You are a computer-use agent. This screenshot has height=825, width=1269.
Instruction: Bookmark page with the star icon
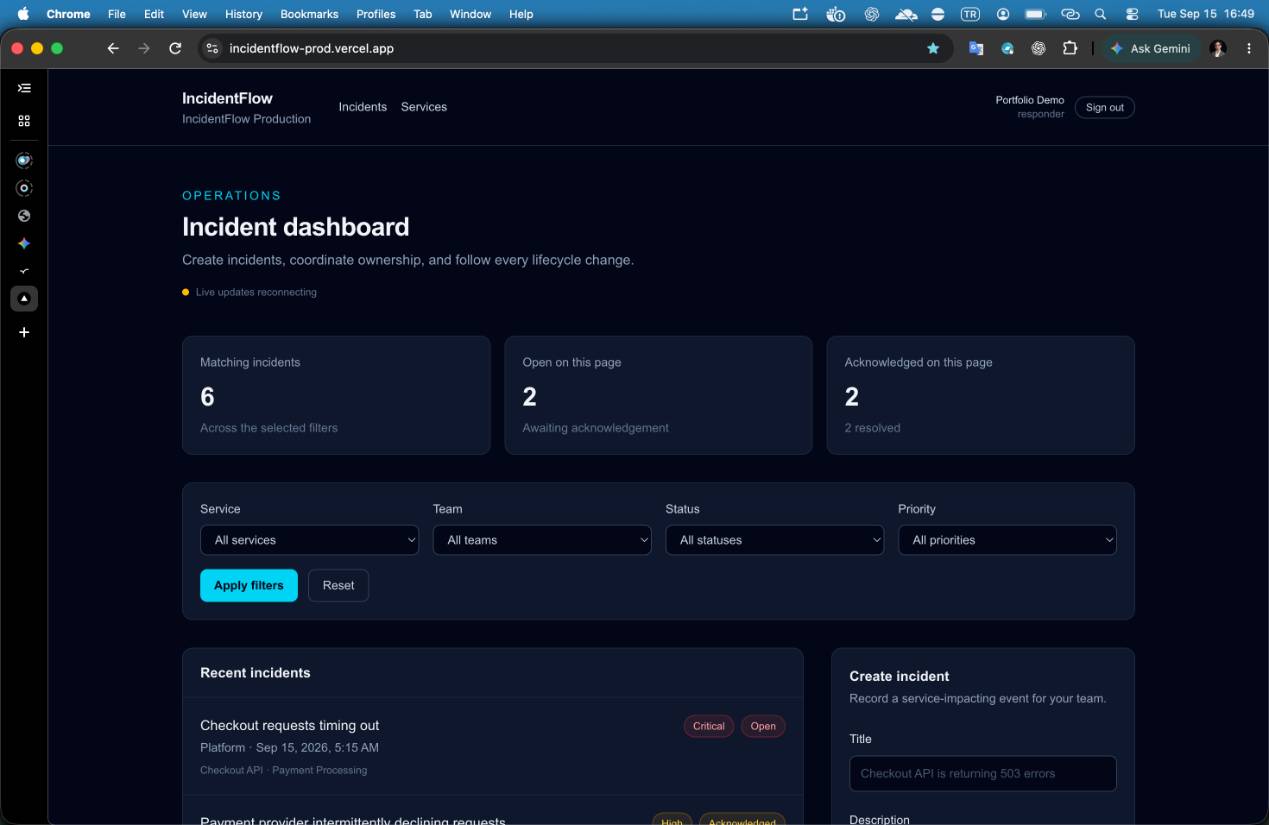[933, 48]
